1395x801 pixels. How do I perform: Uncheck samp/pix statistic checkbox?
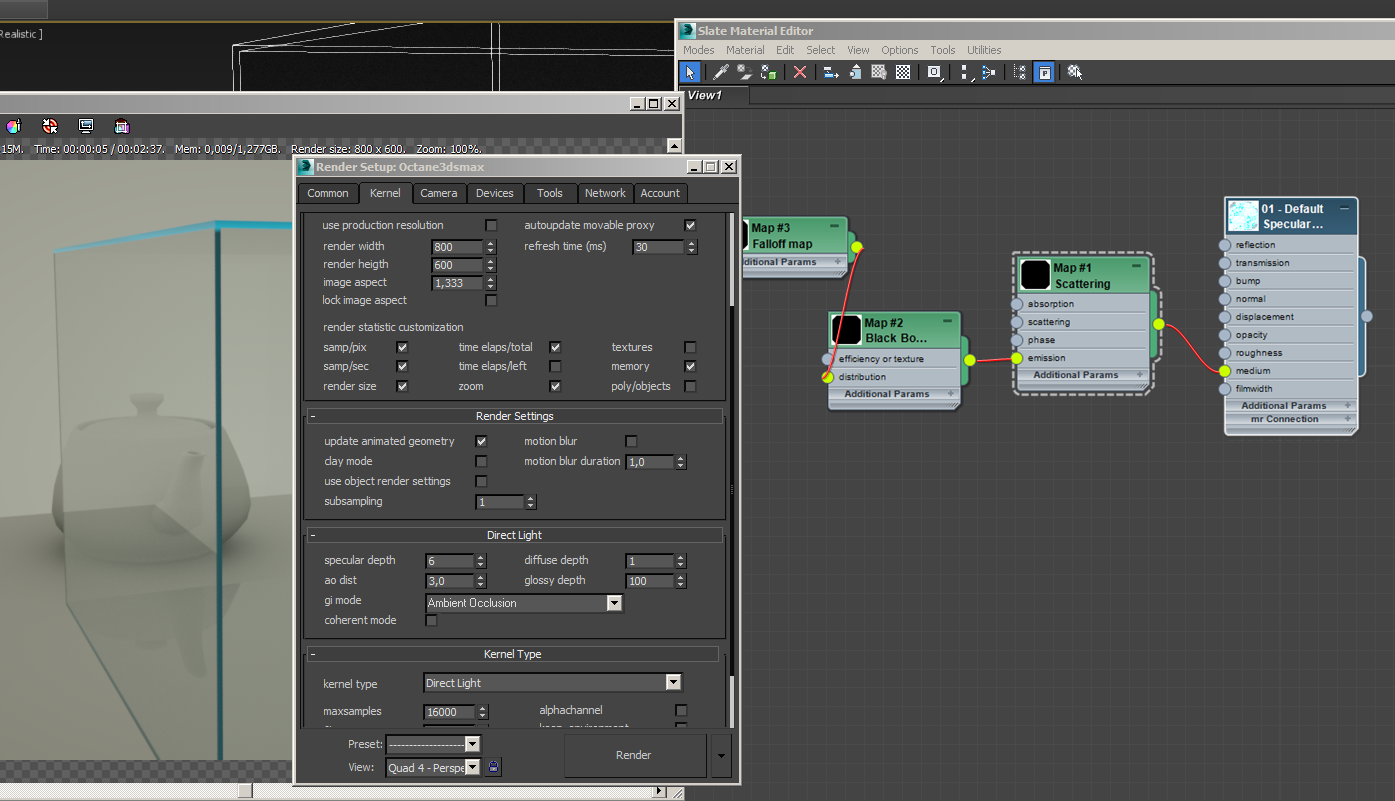click(402, 347)
